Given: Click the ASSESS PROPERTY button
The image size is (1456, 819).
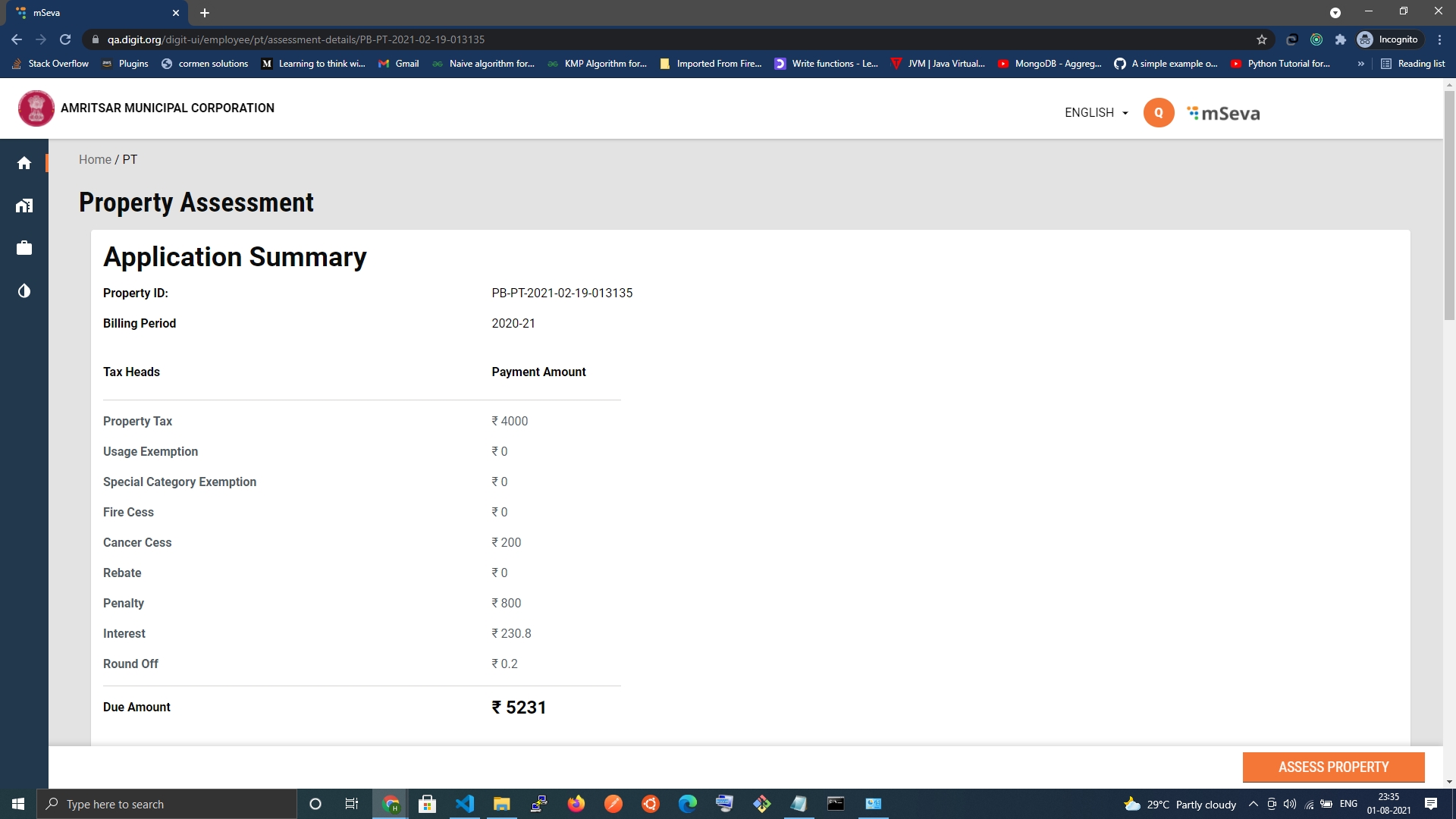Looking at the screenshot, I should click(1333, 767).
